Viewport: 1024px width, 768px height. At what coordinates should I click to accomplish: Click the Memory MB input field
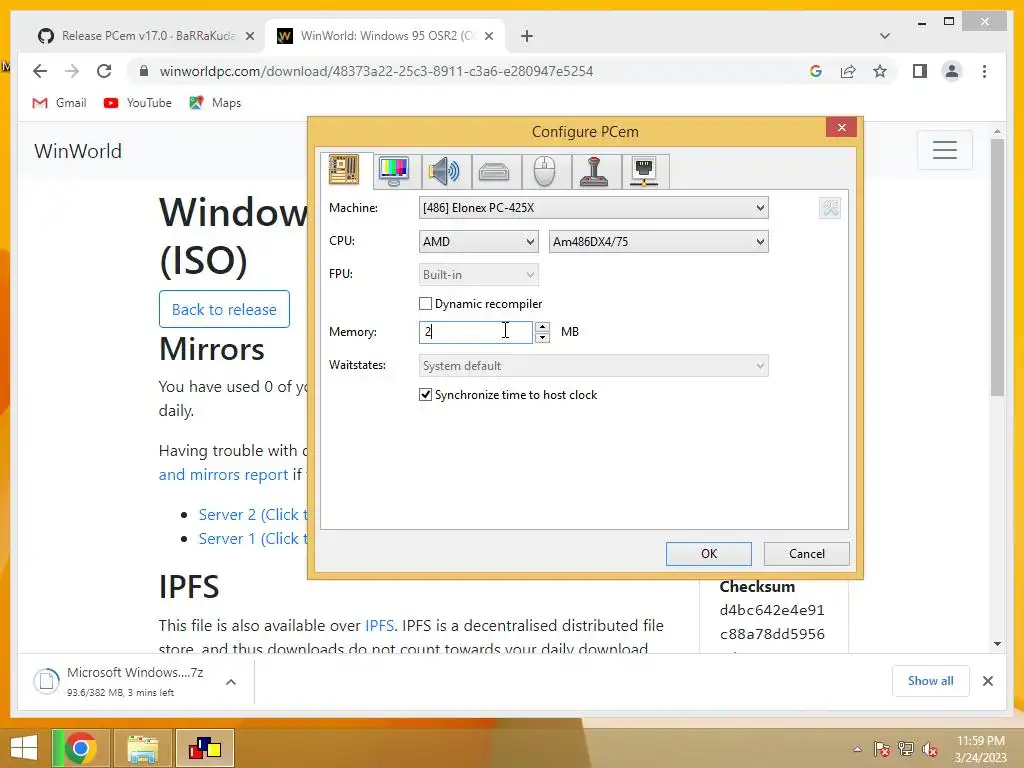pyautogui.click(x=475, y=332)
